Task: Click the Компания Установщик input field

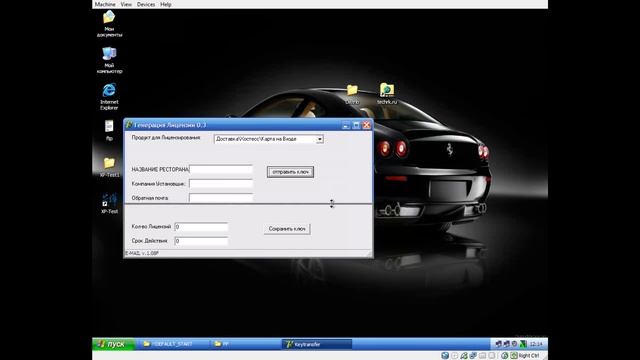Action: (221, 184)
